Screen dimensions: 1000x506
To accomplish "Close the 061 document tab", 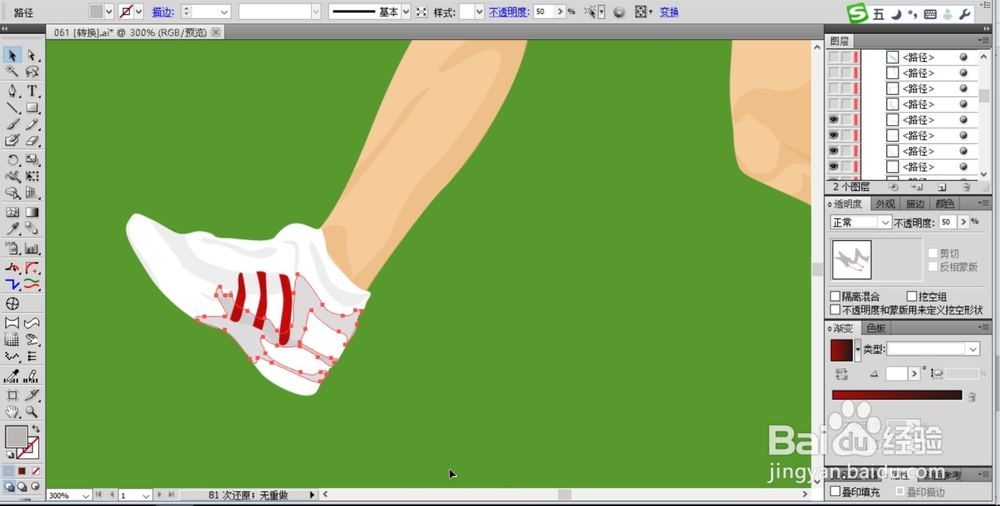I will click(216, 33).
